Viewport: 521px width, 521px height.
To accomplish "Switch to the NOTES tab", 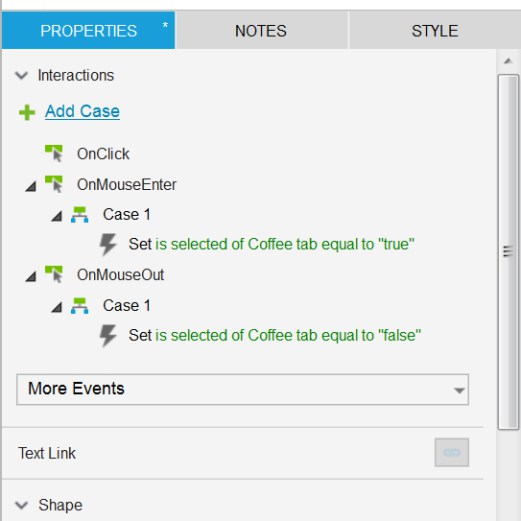I will tap(261, 31).
